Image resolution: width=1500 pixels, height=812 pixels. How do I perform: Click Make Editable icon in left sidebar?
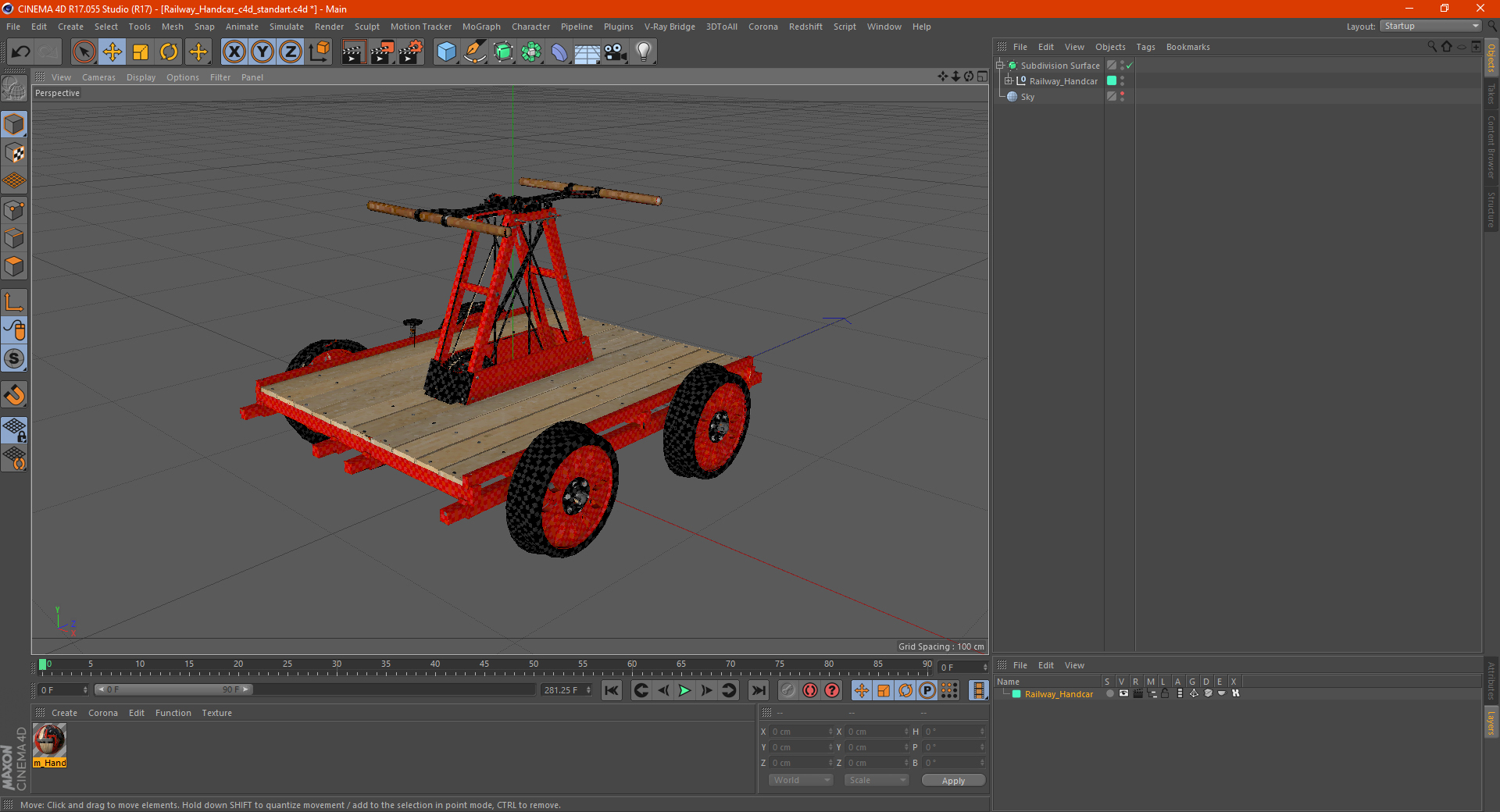point(14,88)
